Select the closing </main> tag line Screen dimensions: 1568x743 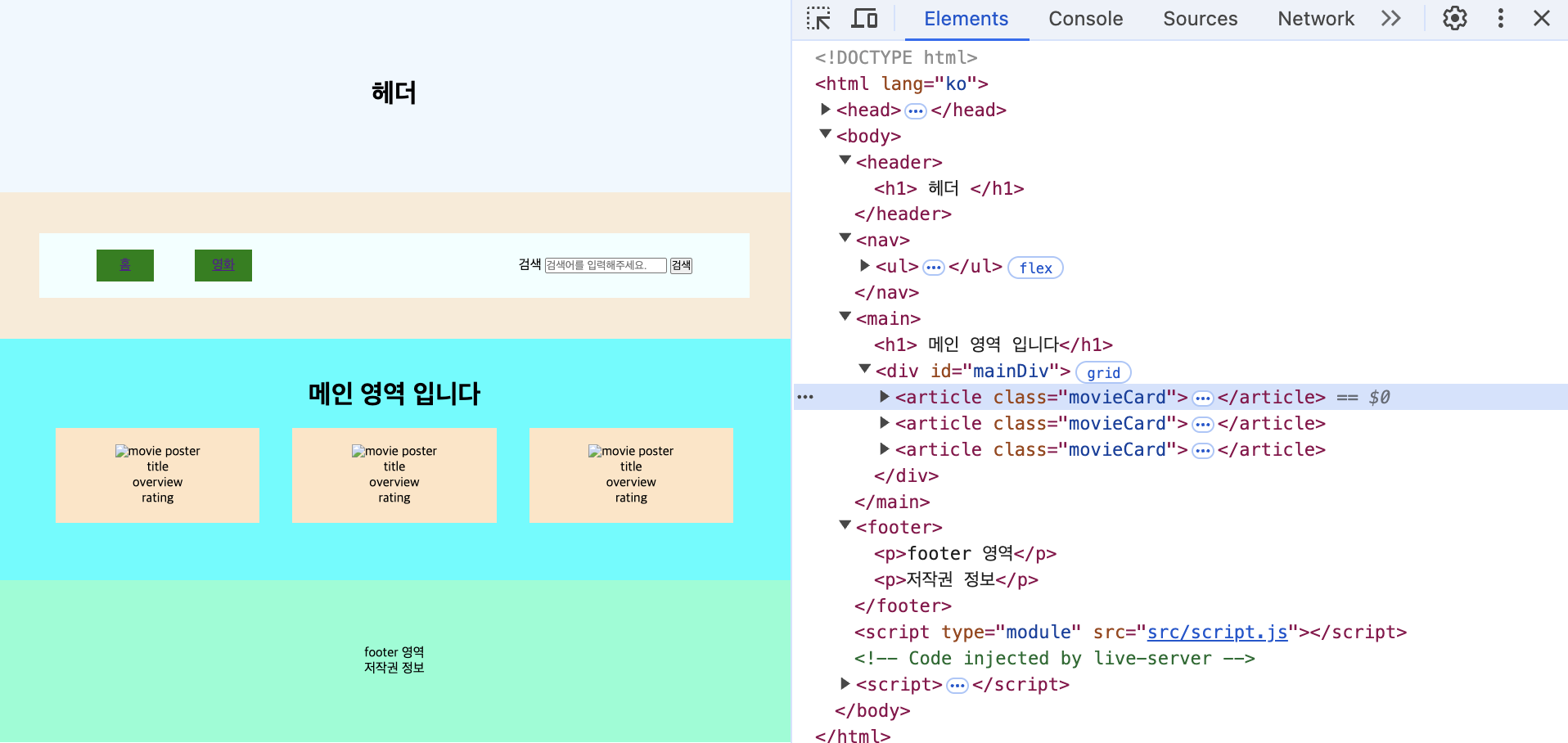892,502
